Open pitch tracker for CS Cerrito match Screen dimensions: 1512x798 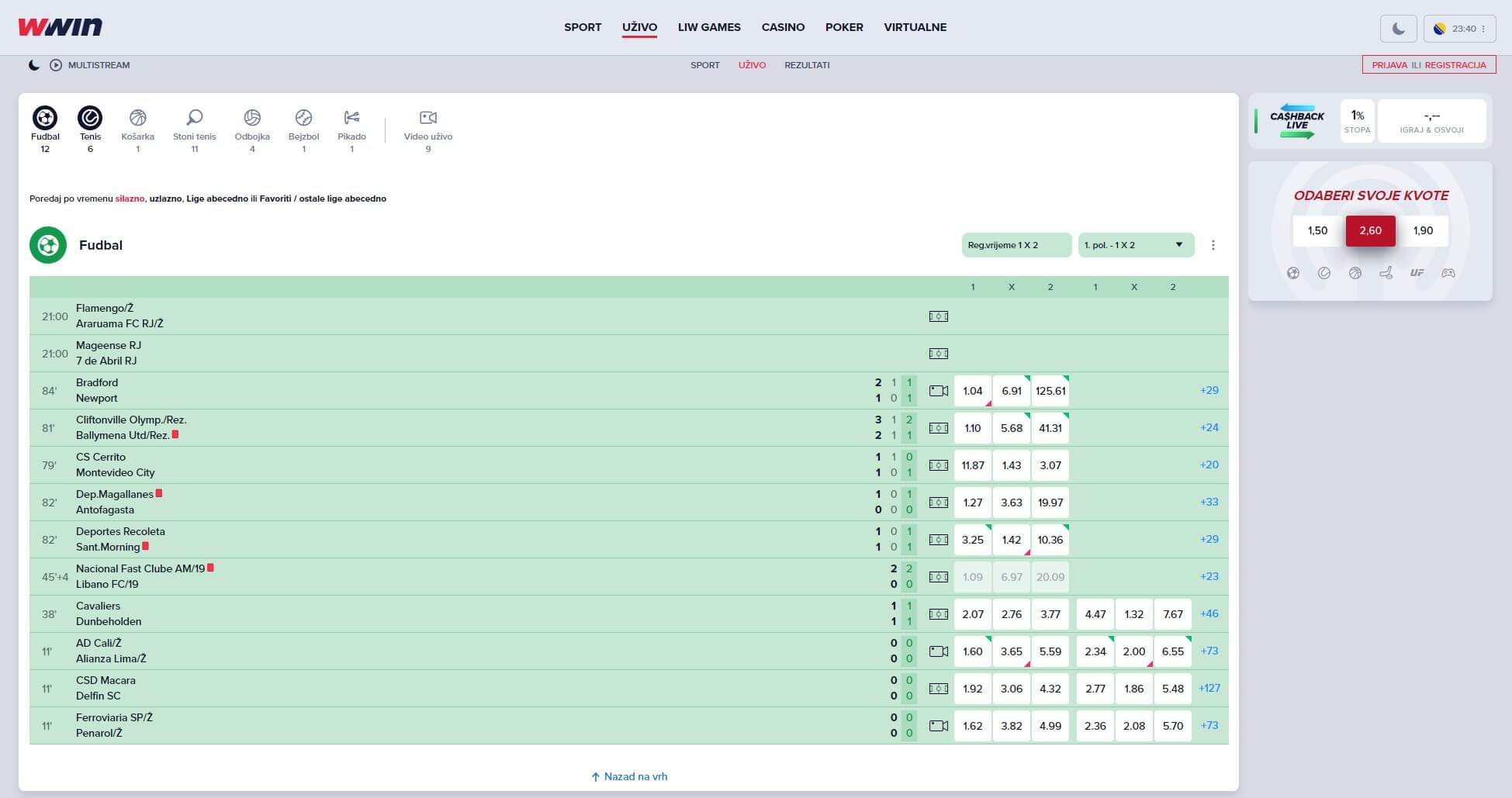click(x=939, y=465)
